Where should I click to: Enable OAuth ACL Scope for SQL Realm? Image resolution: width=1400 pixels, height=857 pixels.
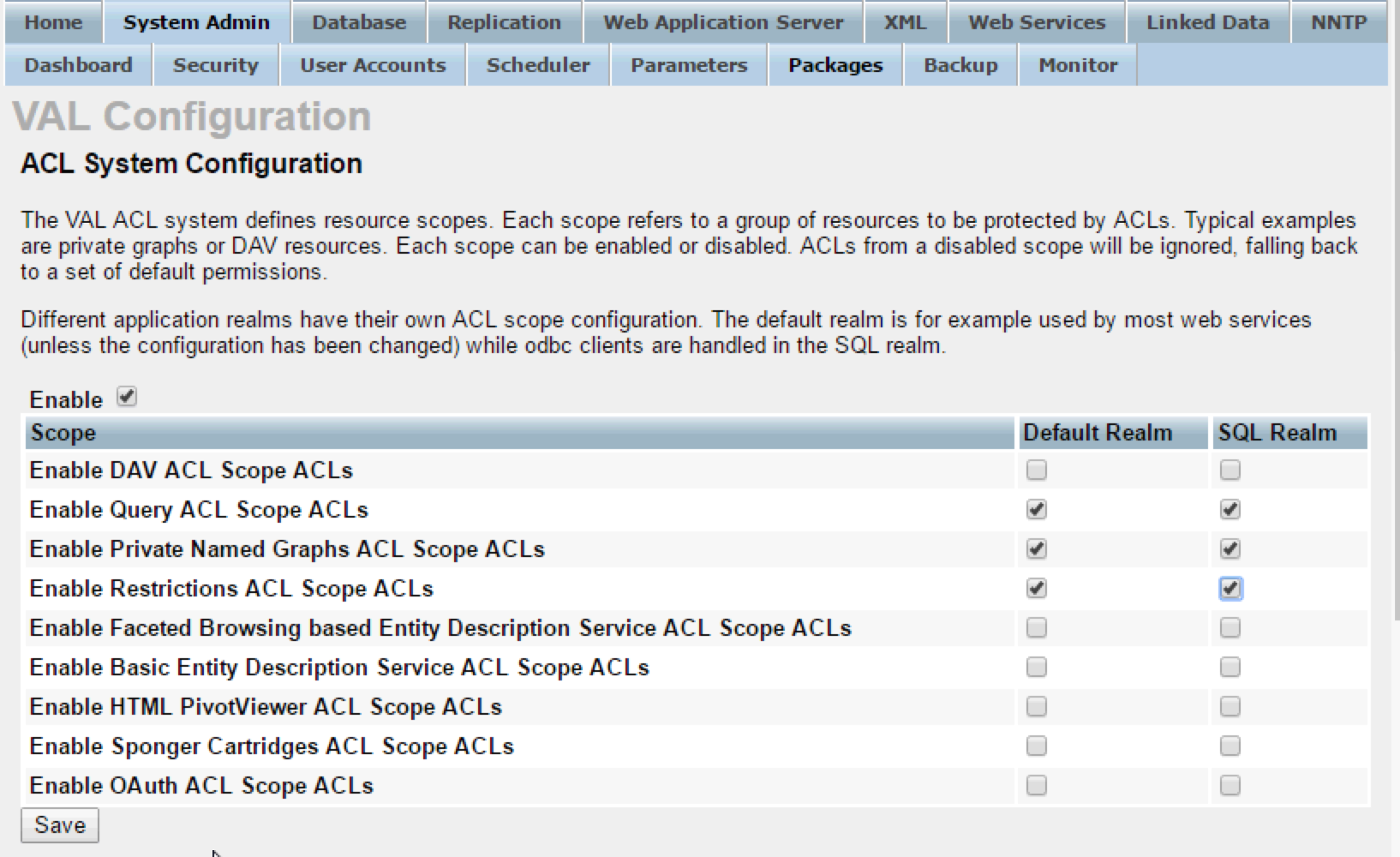tap(1229, 785)
